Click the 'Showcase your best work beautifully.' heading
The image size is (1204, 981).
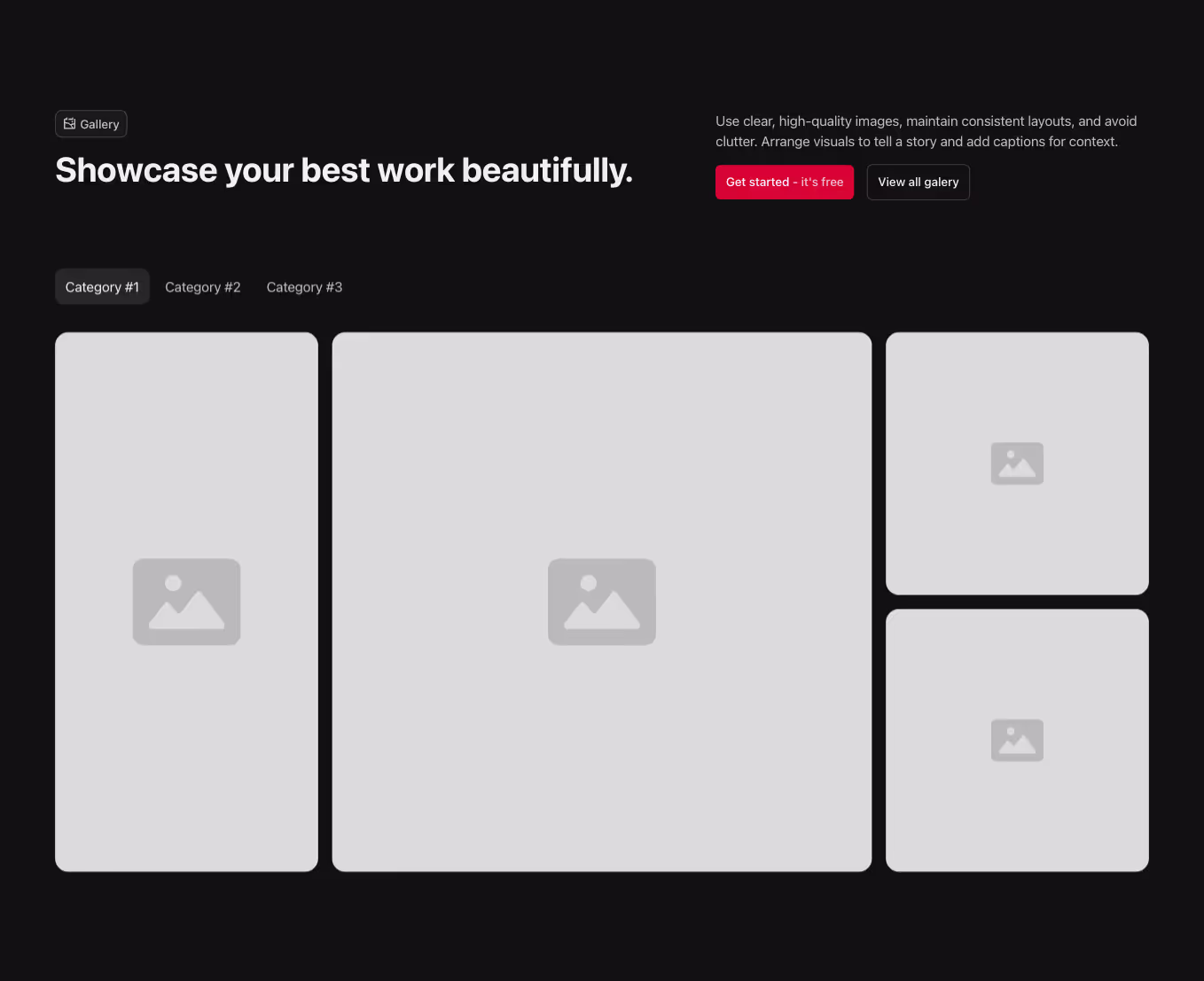[x=344, y=169]
